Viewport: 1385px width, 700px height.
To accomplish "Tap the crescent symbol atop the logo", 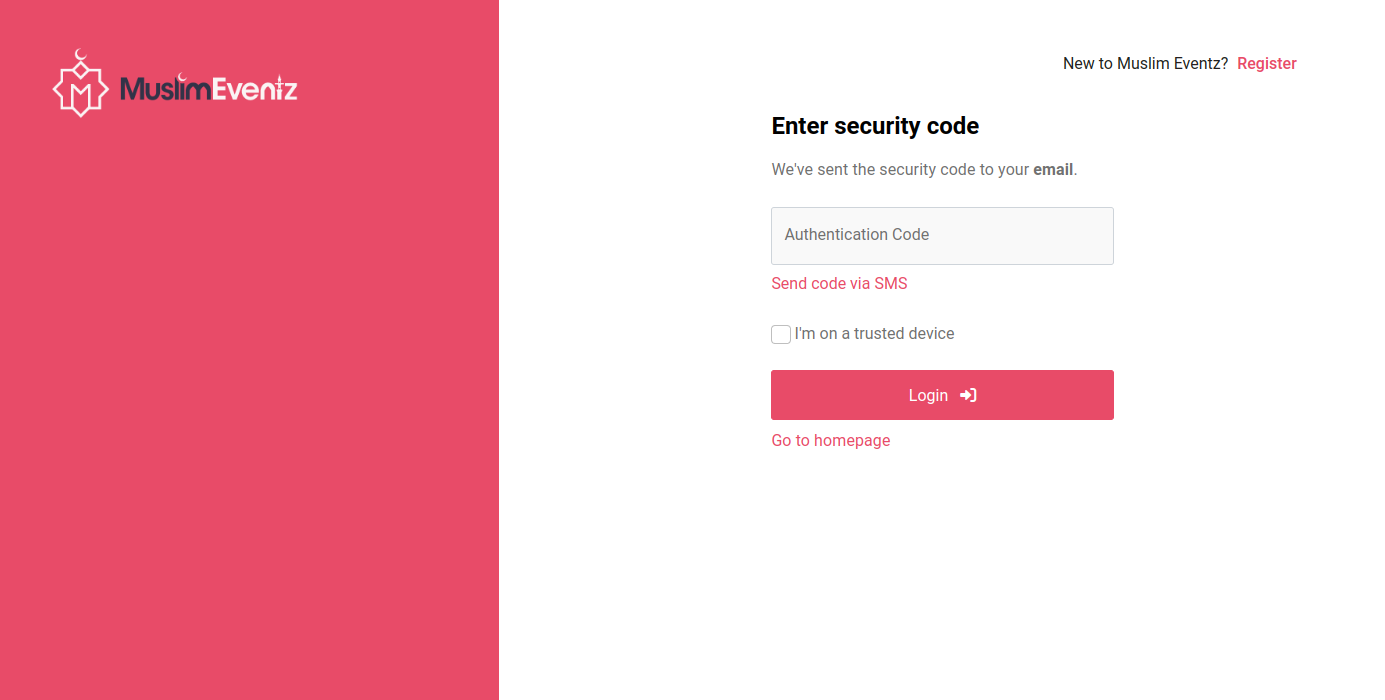I will 80,55.
